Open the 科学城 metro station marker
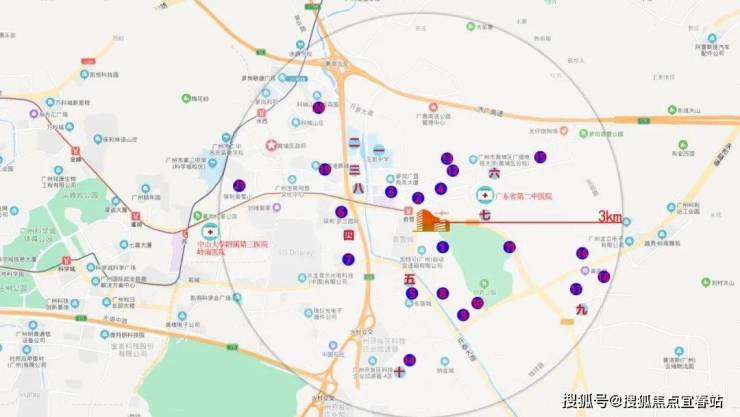 (x=66, y=260)
